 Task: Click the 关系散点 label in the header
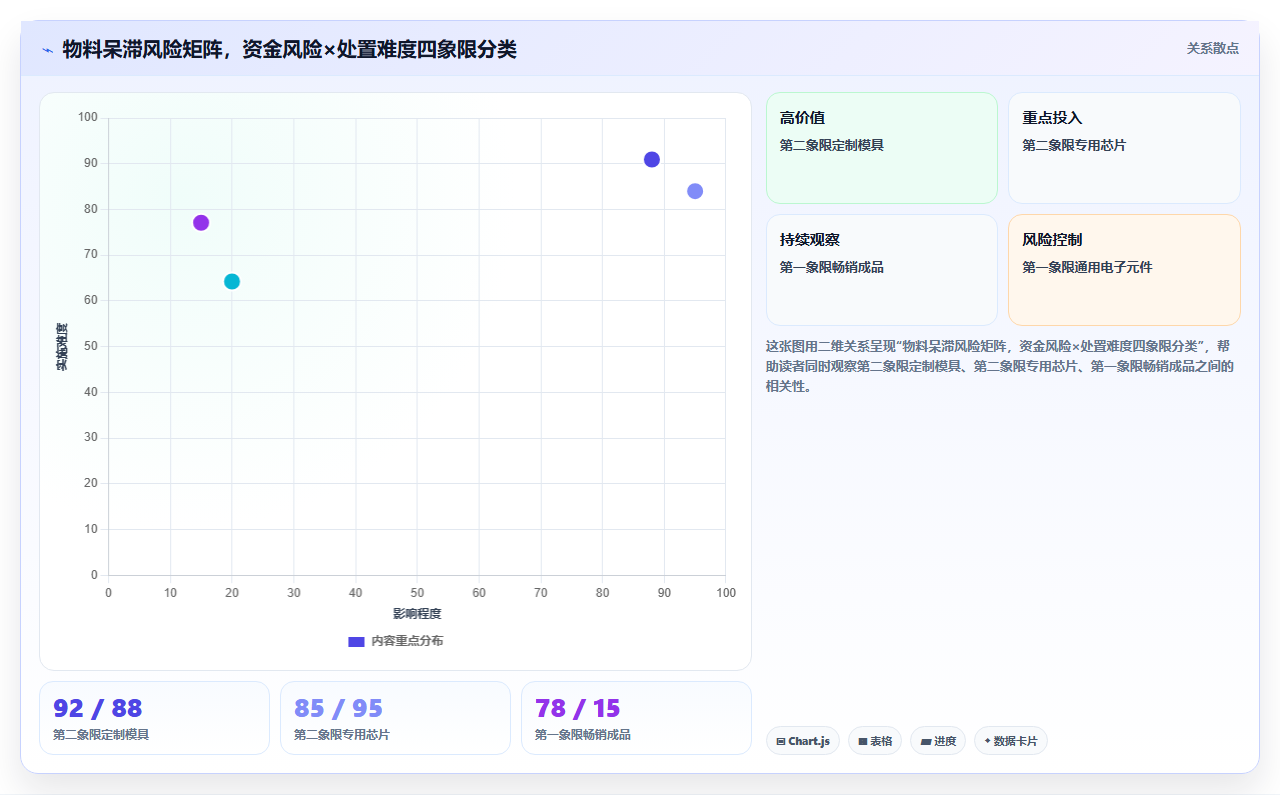pyautogui.click(x=1213, y=48)
